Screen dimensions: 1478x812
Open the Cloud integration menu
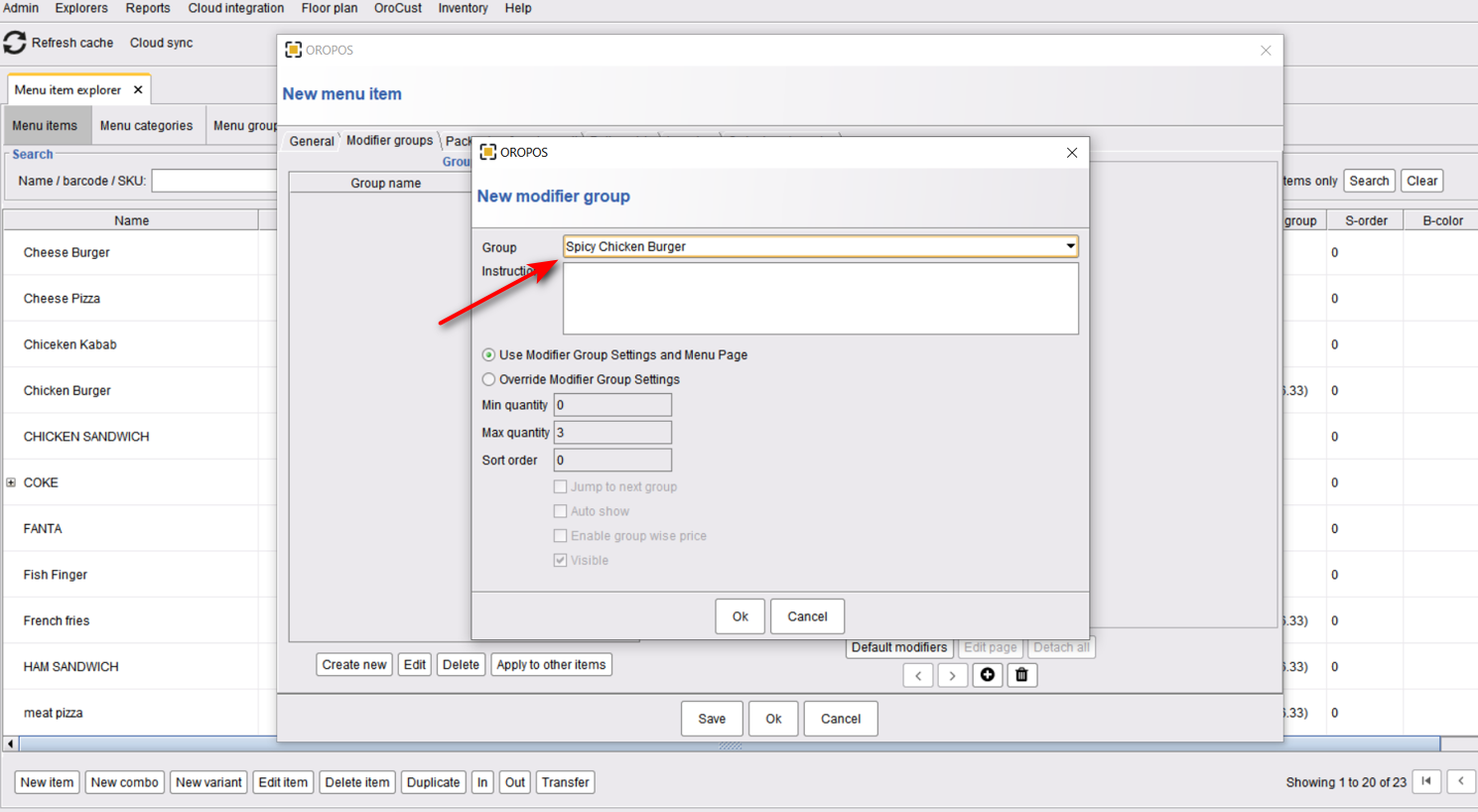[236, 8]
